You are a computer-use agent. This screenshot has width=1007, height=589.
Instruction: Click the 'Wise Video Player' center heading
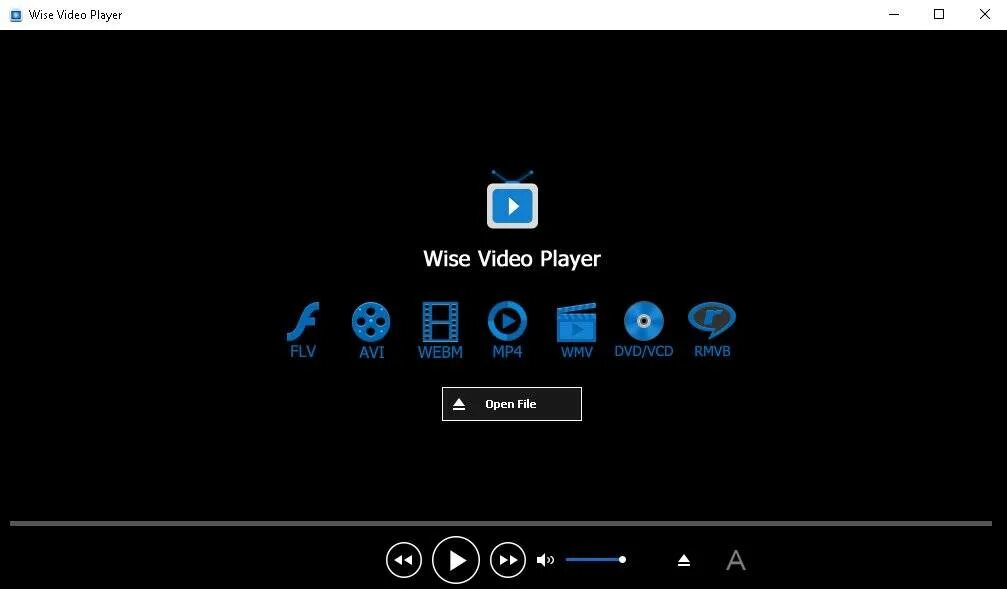pos(512,258)
